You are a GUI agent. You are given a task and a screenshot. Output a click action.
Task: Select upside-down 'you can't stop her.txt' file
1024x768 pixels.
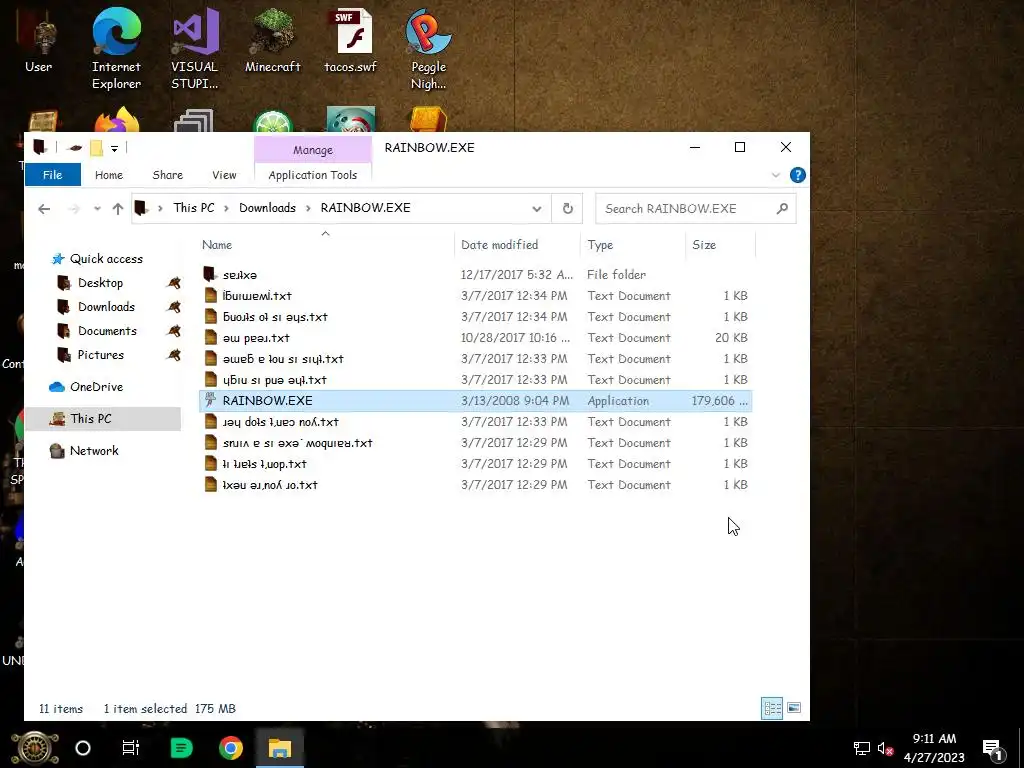[x=475, y=422]
